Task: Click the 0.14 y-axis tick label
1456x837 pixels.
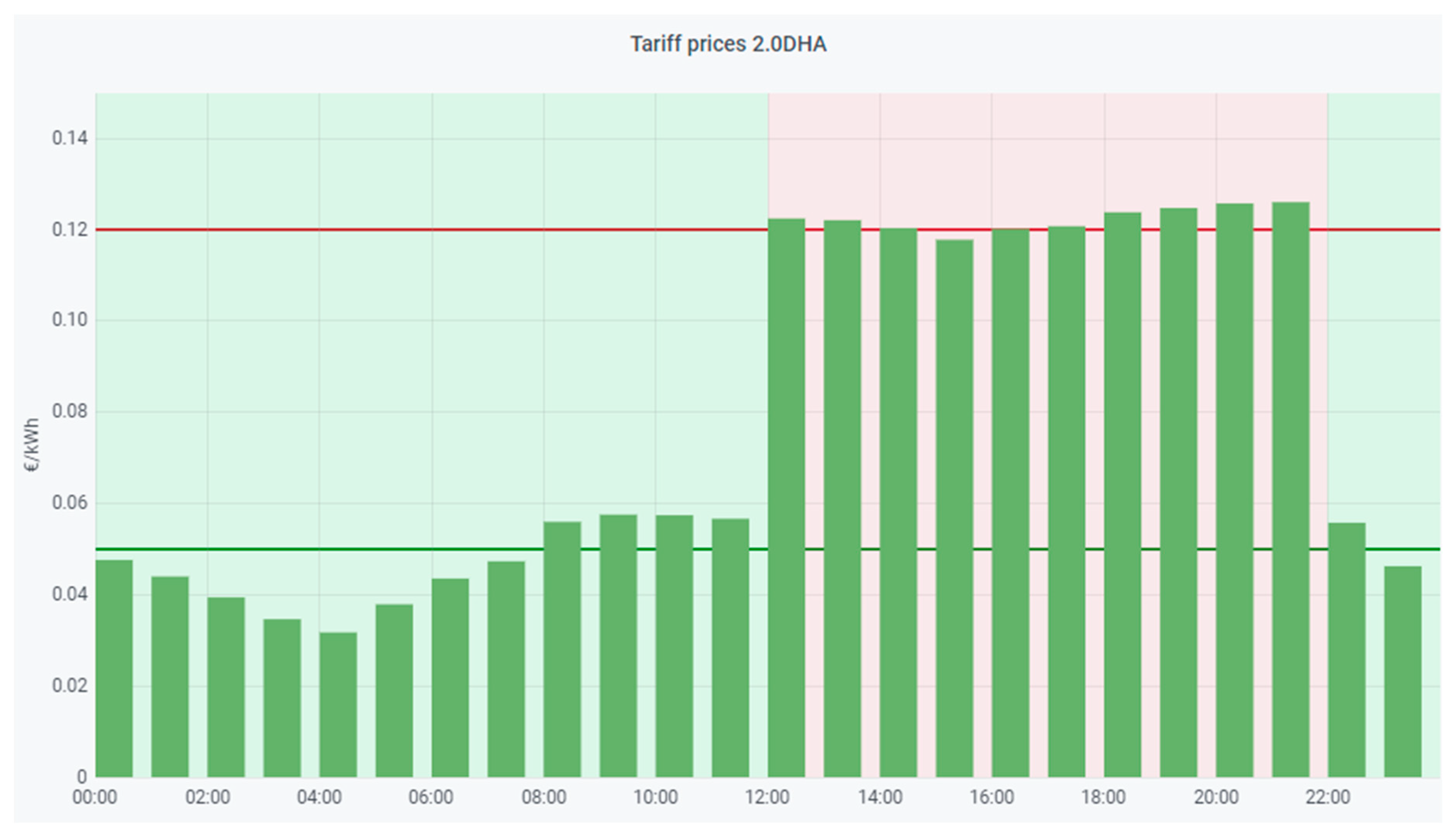Action: click(69, 138)
